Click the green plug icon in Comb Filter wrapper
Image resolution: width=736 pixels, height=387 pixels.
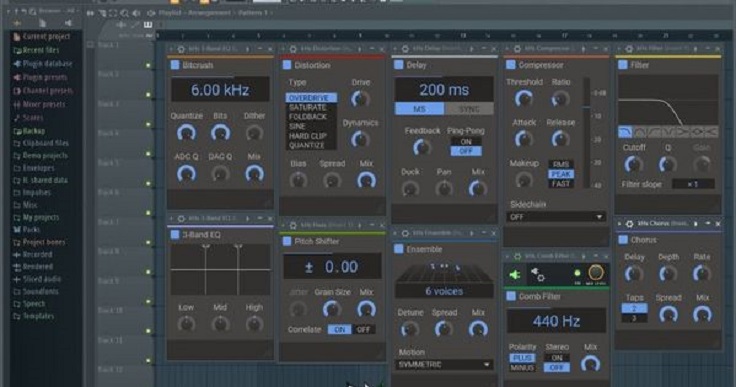515,275
